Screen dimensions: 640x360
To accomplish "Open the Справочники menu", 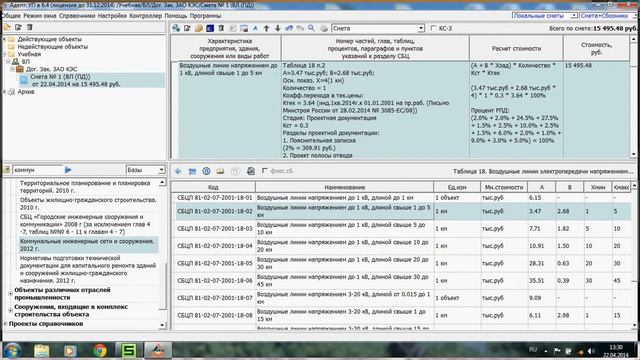I will (77, 16).
